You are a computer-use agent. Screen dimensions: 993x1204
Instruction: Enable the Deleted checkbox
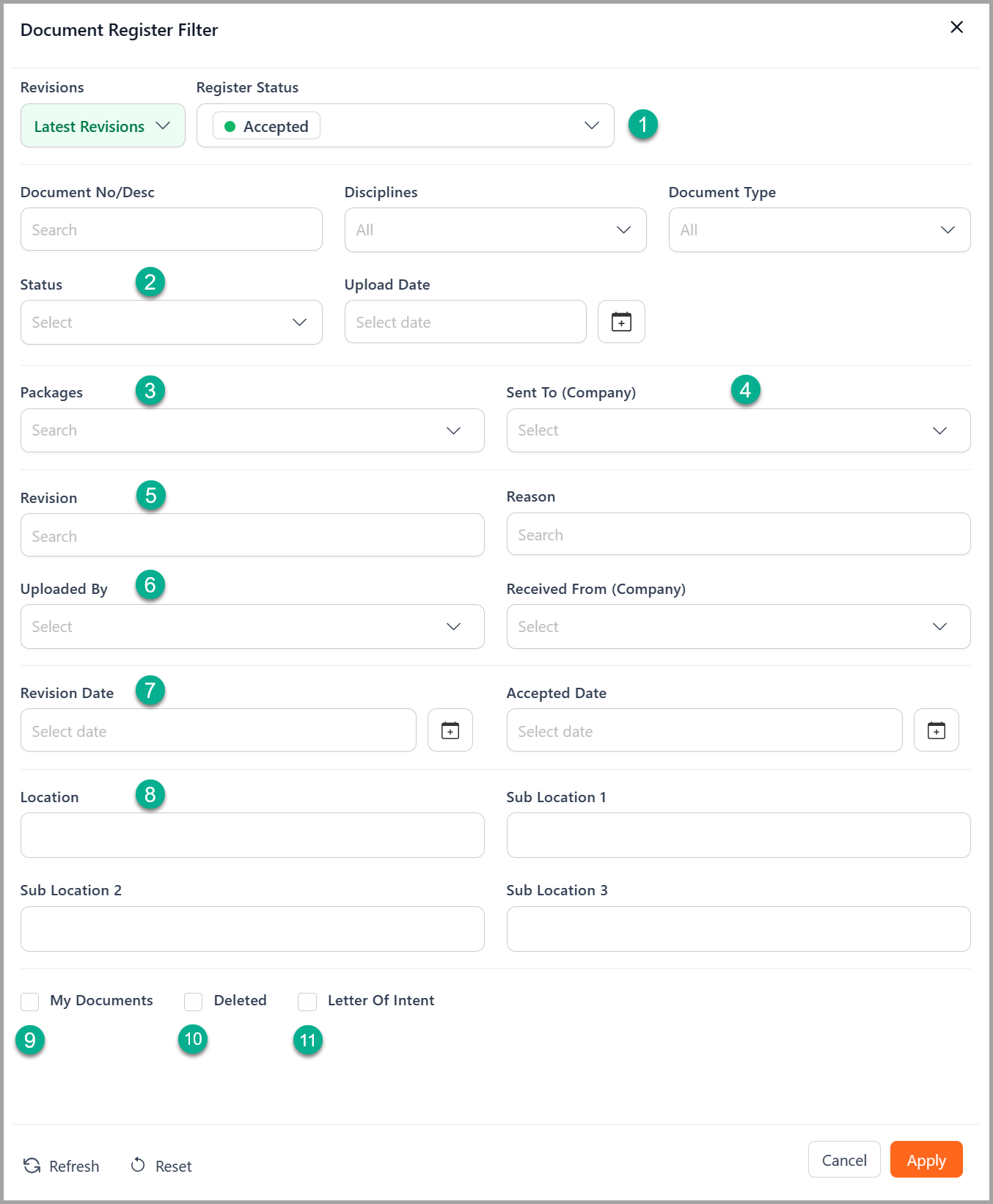click(x=194, y=1002)
